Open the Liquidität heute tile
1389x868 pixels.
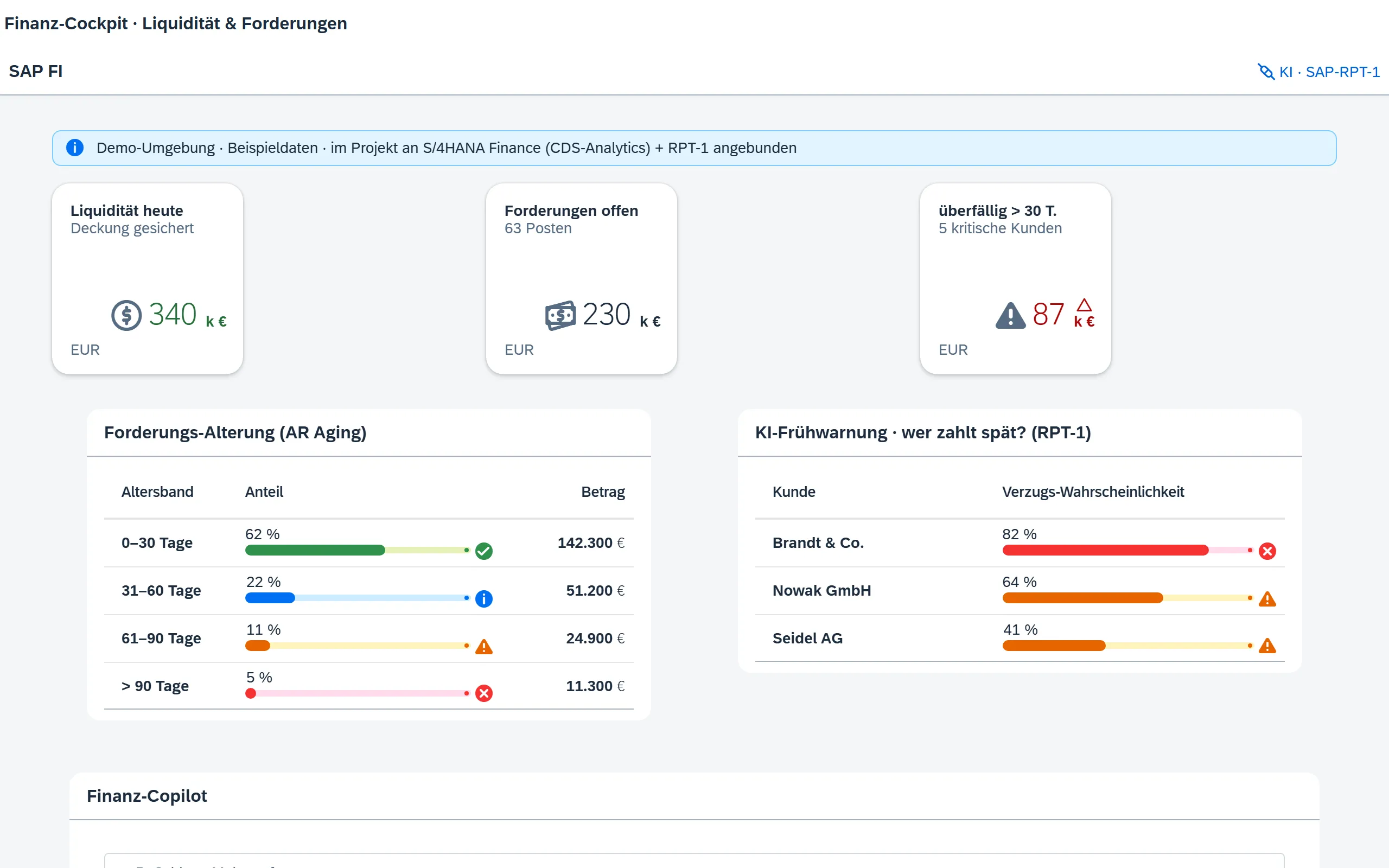148,279
